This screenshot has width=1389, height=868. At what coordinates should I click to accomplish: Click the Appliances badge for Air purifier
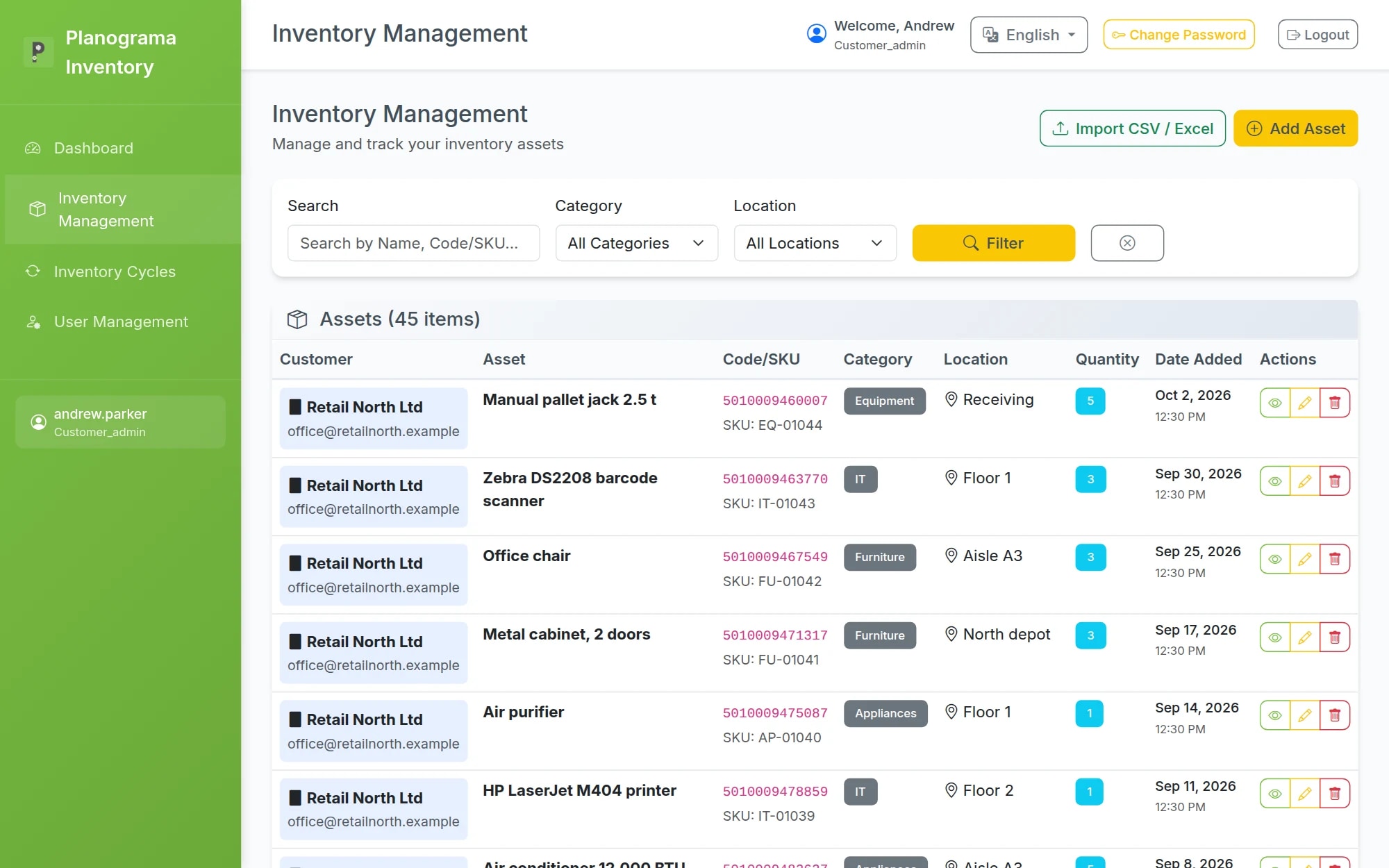click(x=885, y=713)
